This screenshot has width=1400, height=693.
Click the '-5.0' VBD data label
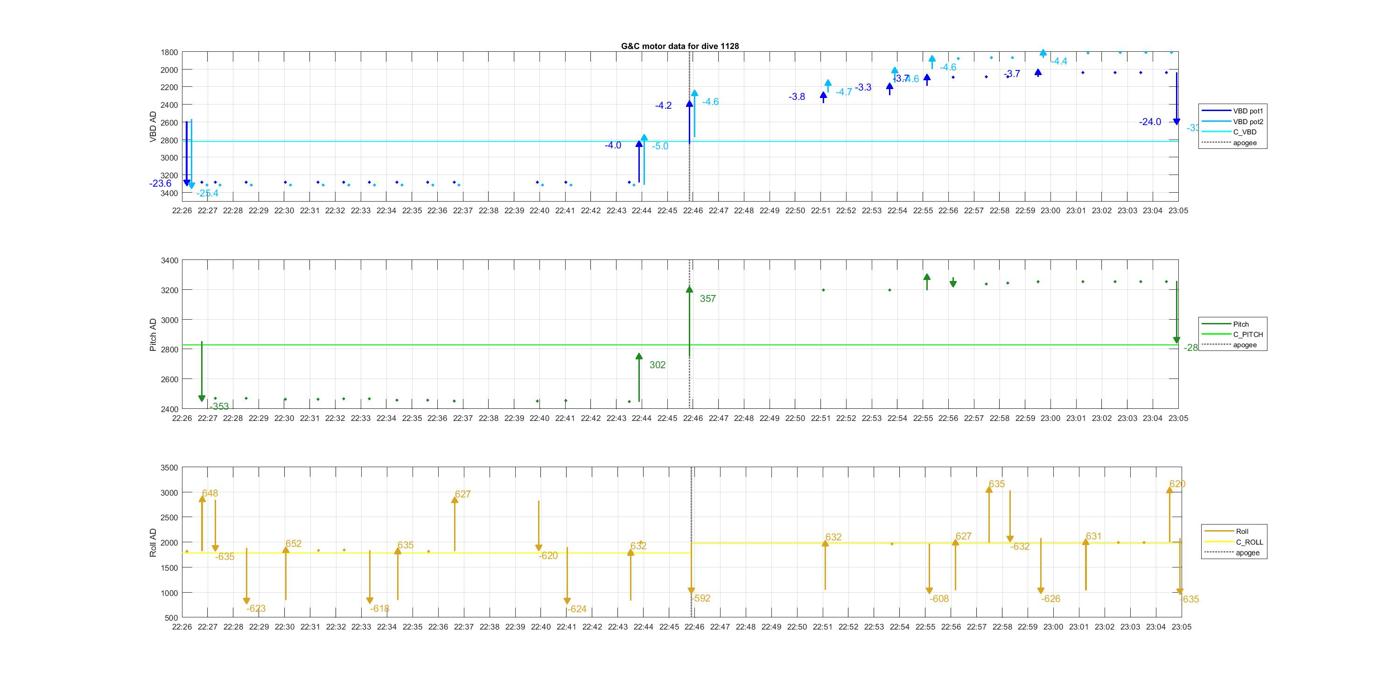click(x=660, y=147)
